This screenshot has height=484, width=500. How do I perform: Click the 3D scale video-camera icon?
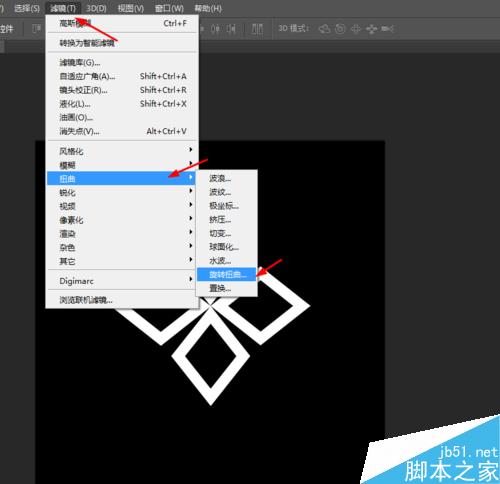[387, 29]
